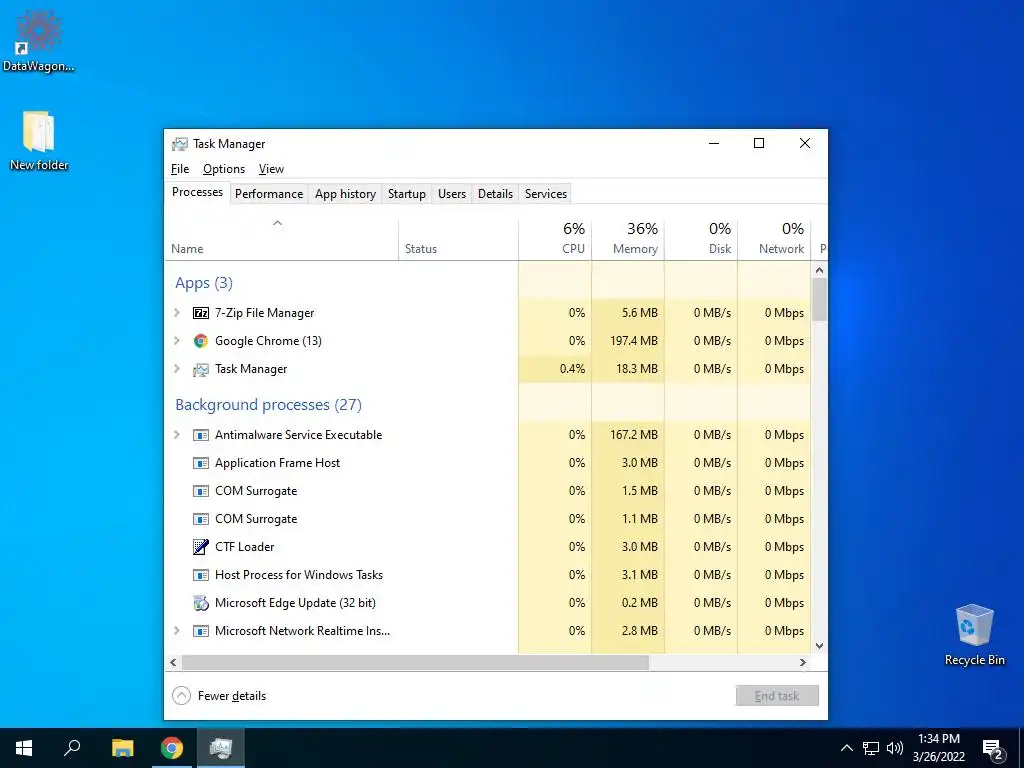Screen dimensions: 1024x768
Task: Open the notification Action Center
Action: [993, 749]
